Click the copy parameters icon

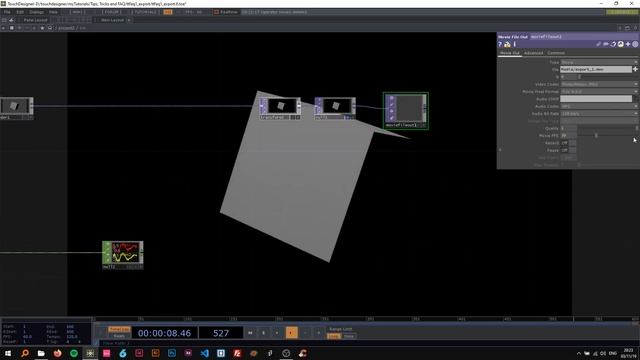point(613,44)
